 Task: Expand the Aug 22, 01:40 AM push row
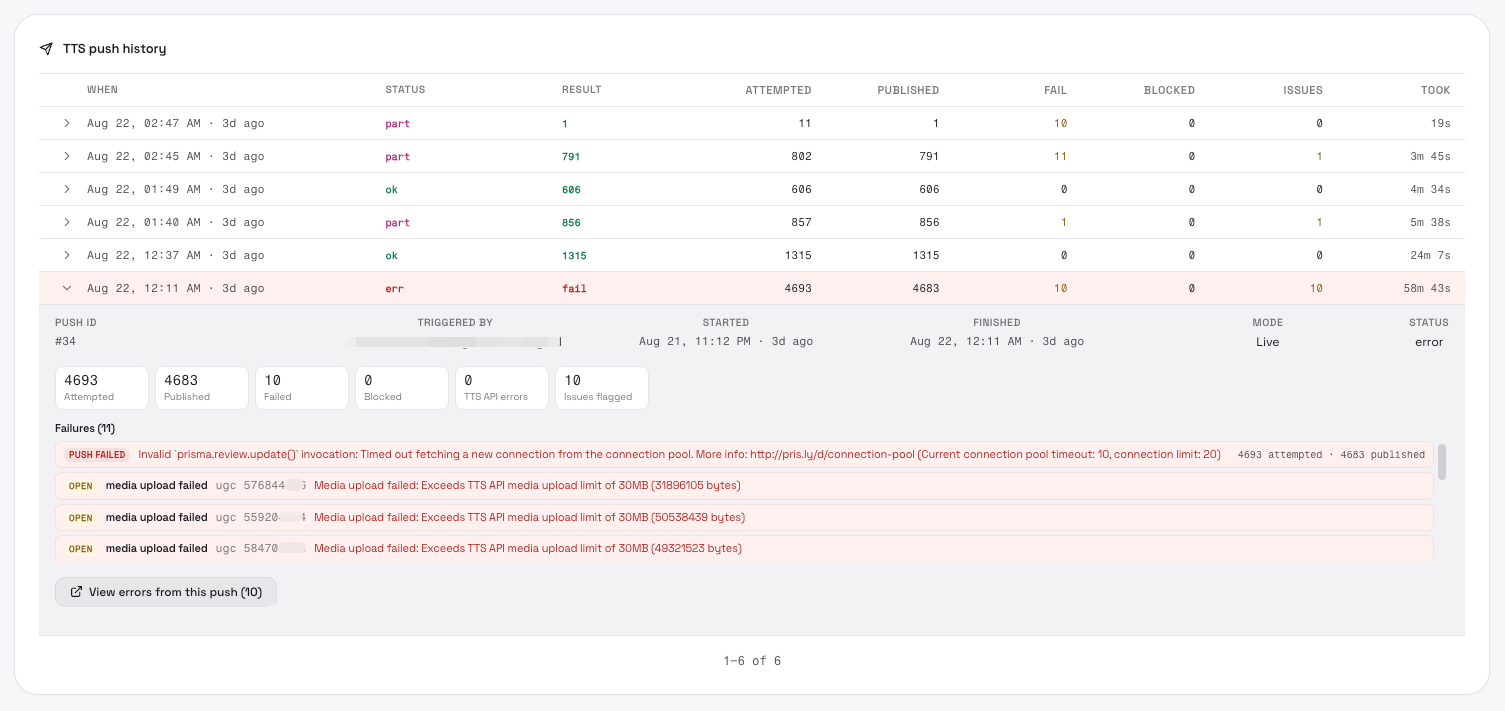(x=67, y=223)
